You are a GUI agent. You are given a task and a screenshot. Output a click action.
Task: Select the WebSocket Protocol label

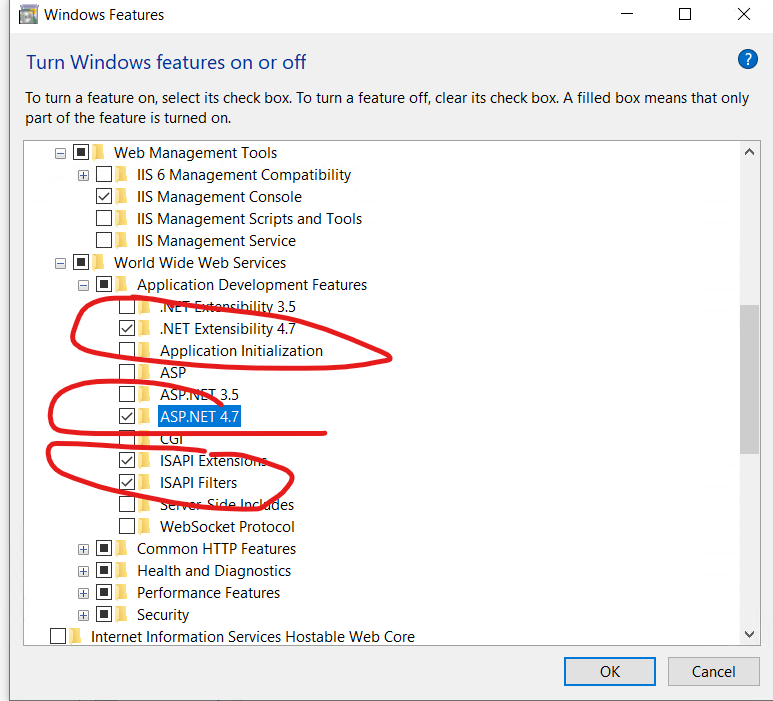point(227,526)
